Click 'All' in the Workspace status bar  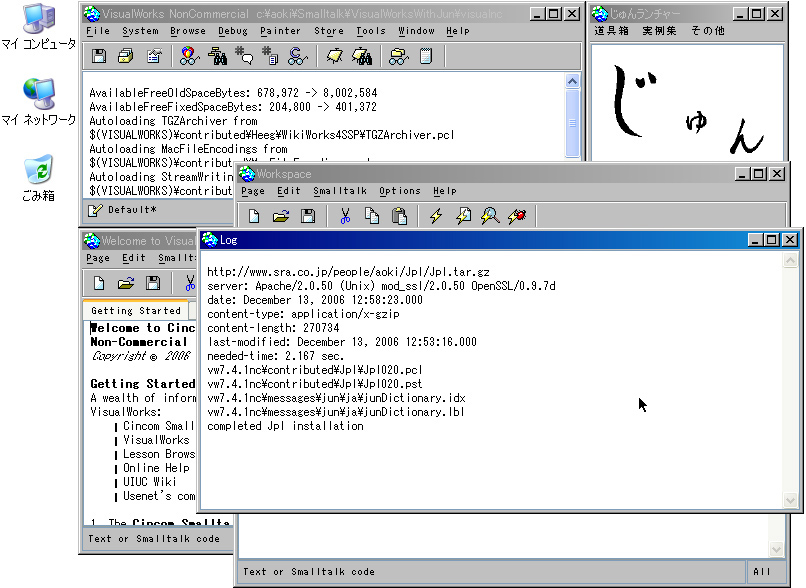(762, 572)
